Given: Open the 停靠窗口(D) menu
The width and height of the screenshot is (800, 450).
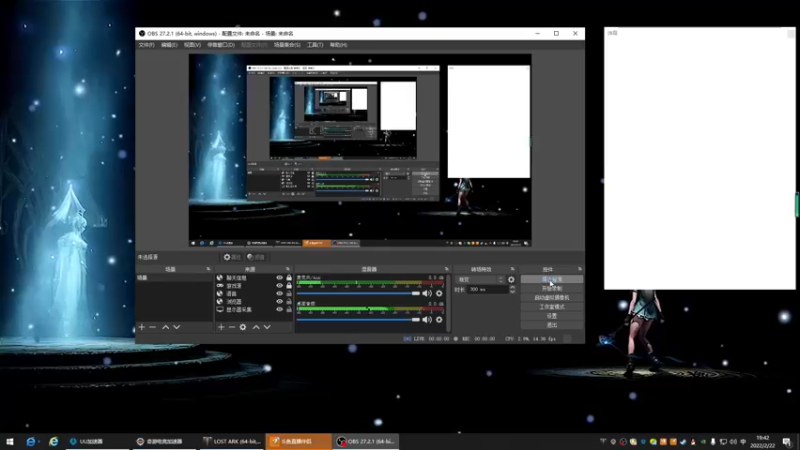Looking at the screenshot, I should click(x=220, y=45).
